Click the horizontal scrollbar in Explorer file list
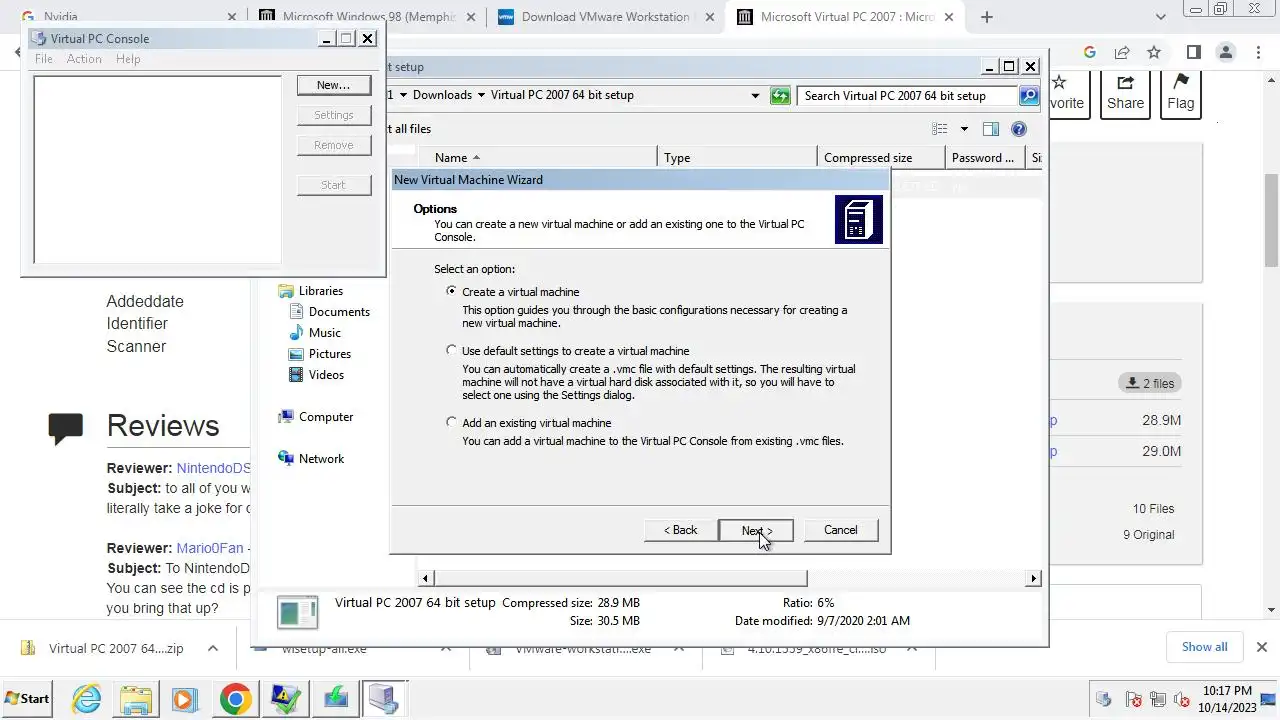 pyautogui.click(x=620, y=578)
